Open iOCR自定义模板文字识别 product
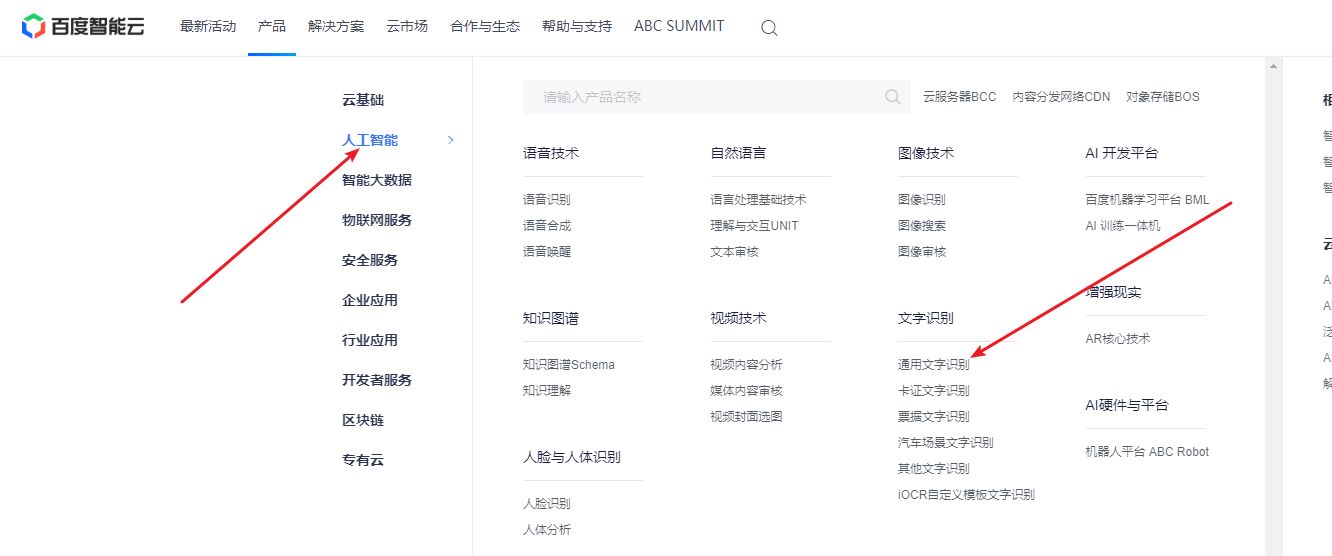 click(x=966, y=495)
